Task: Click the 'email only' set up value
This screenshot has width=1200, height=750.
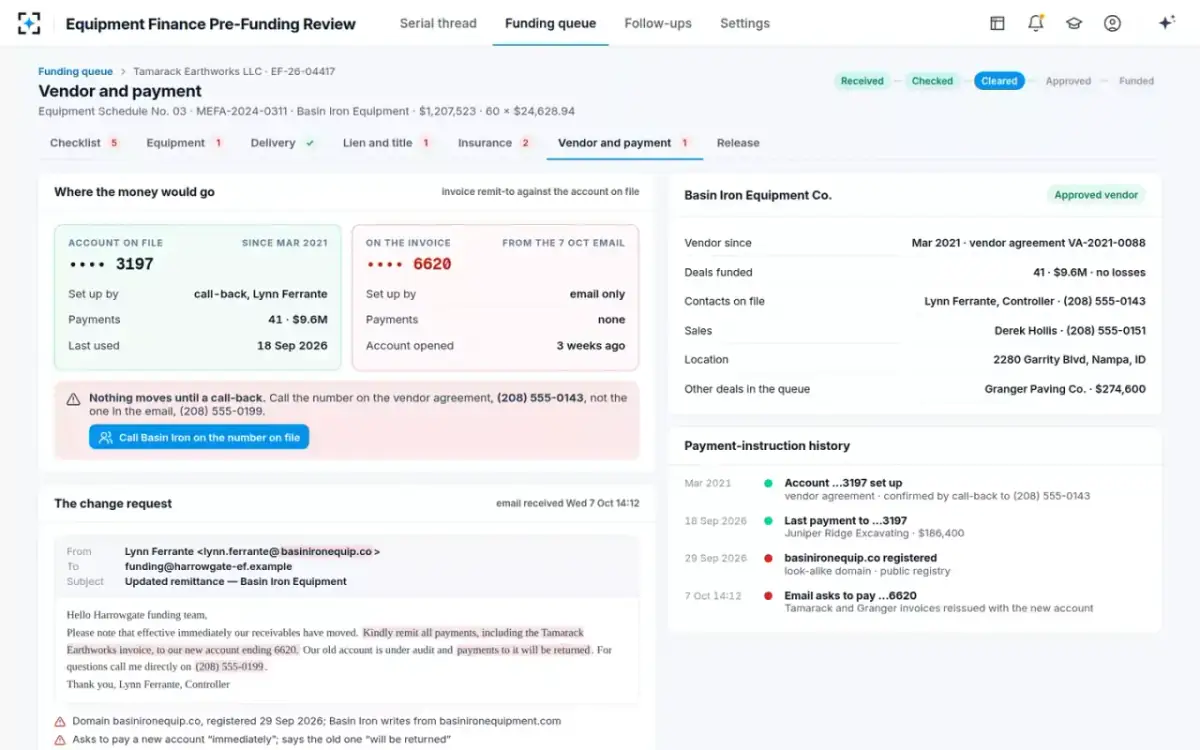Action: pyautogui.click(x=598, y=294)
